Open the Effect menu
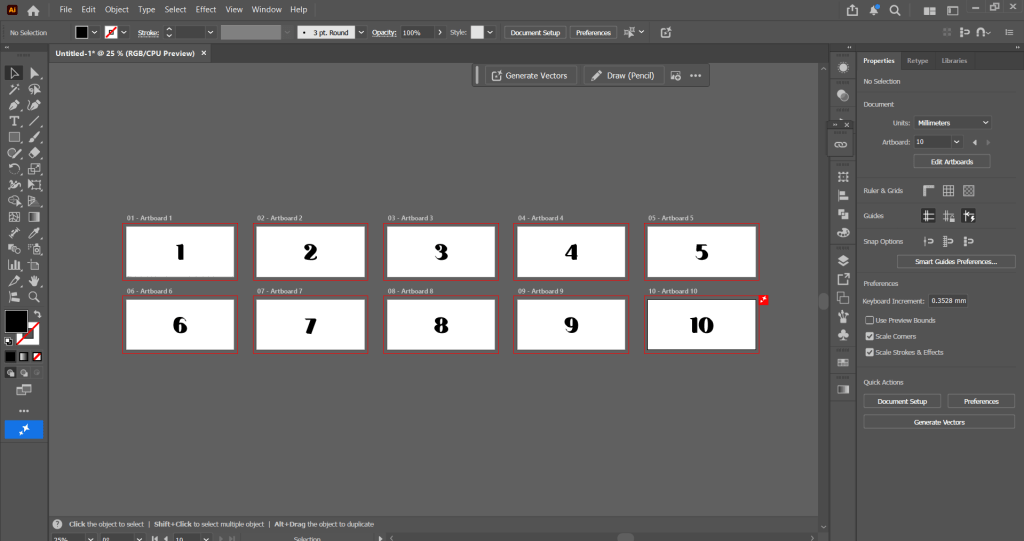 pyautogui.click(x=206, y=9)
